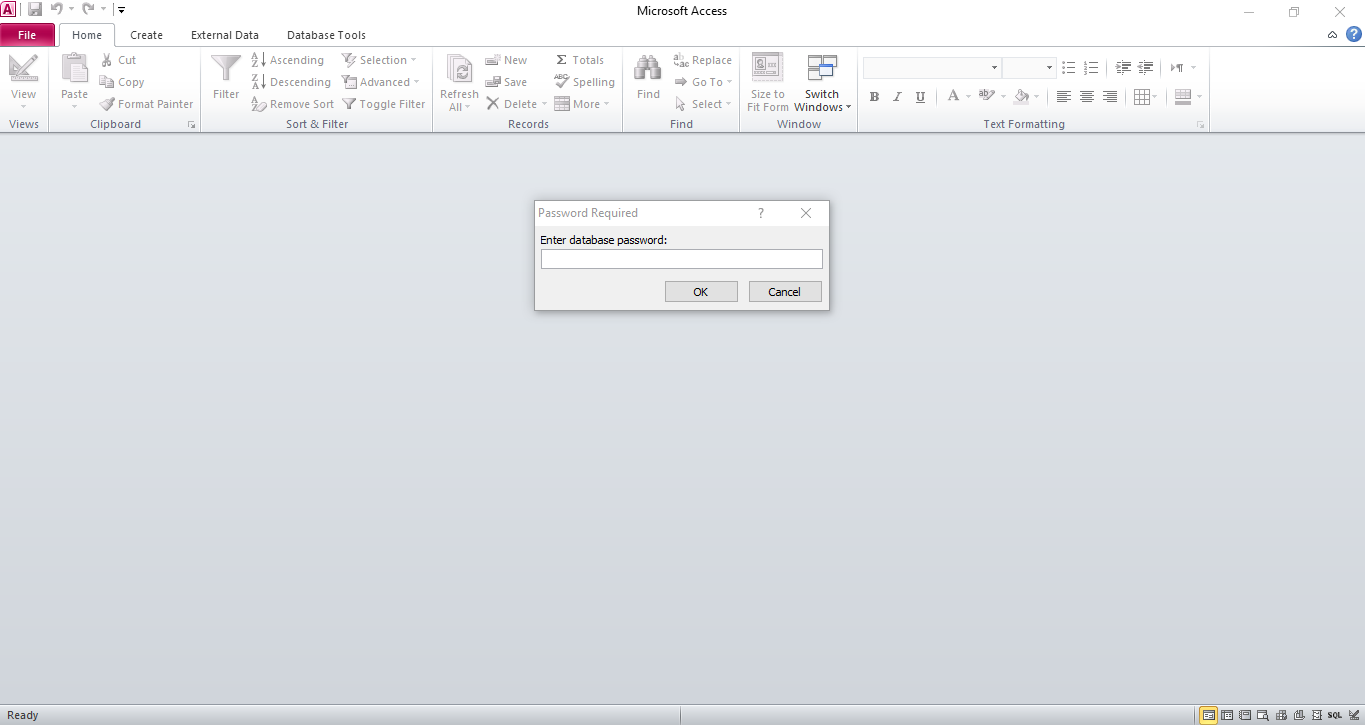Open the File tab

(x=27, y=35)
